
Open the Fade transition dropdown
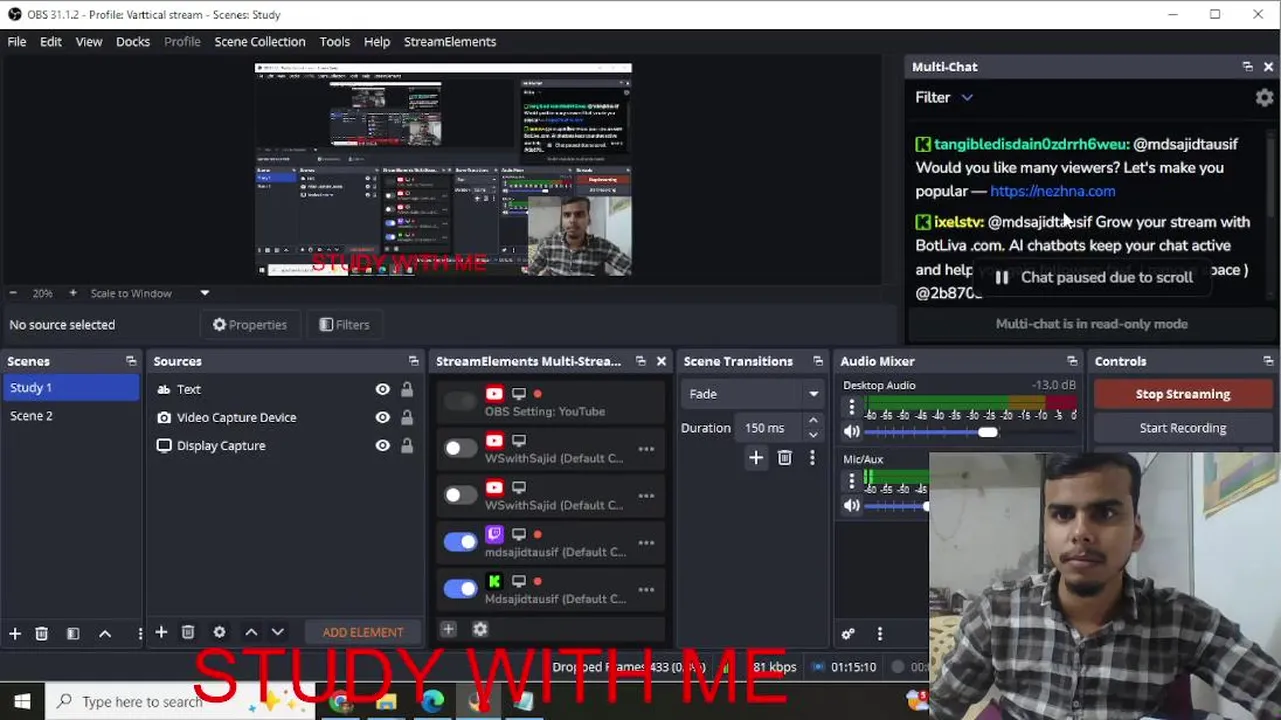click(x=753, y=394)
